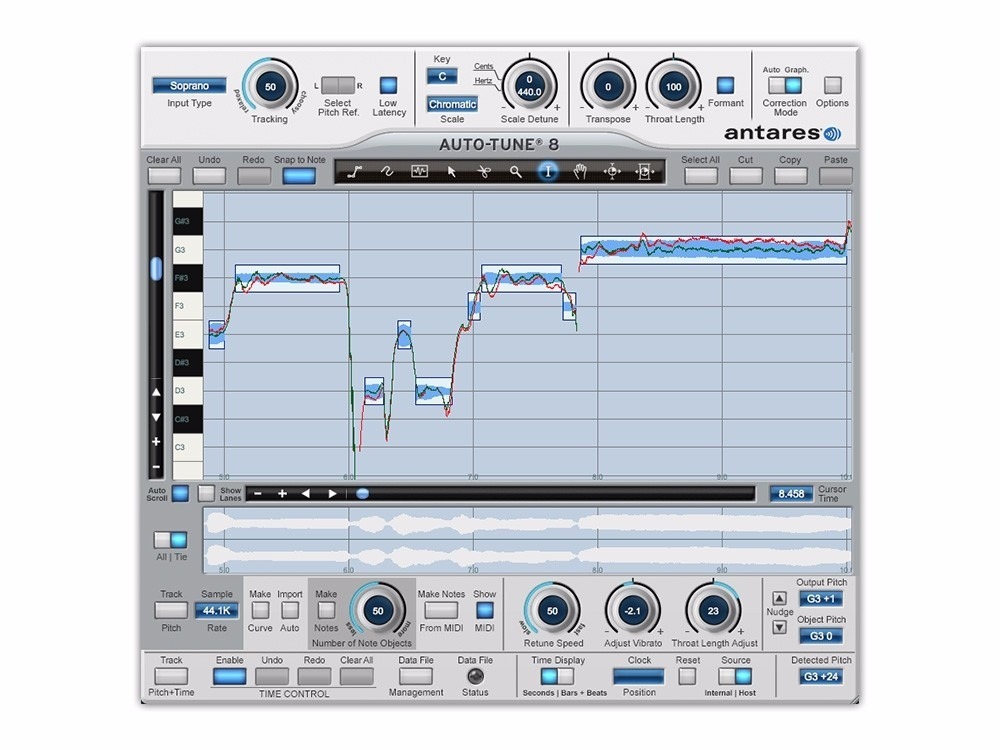Image resolution: width=1000 pixels, height=750 pixels.
Task: Zoom in pitch axis with plus
Action: [156, 441]
